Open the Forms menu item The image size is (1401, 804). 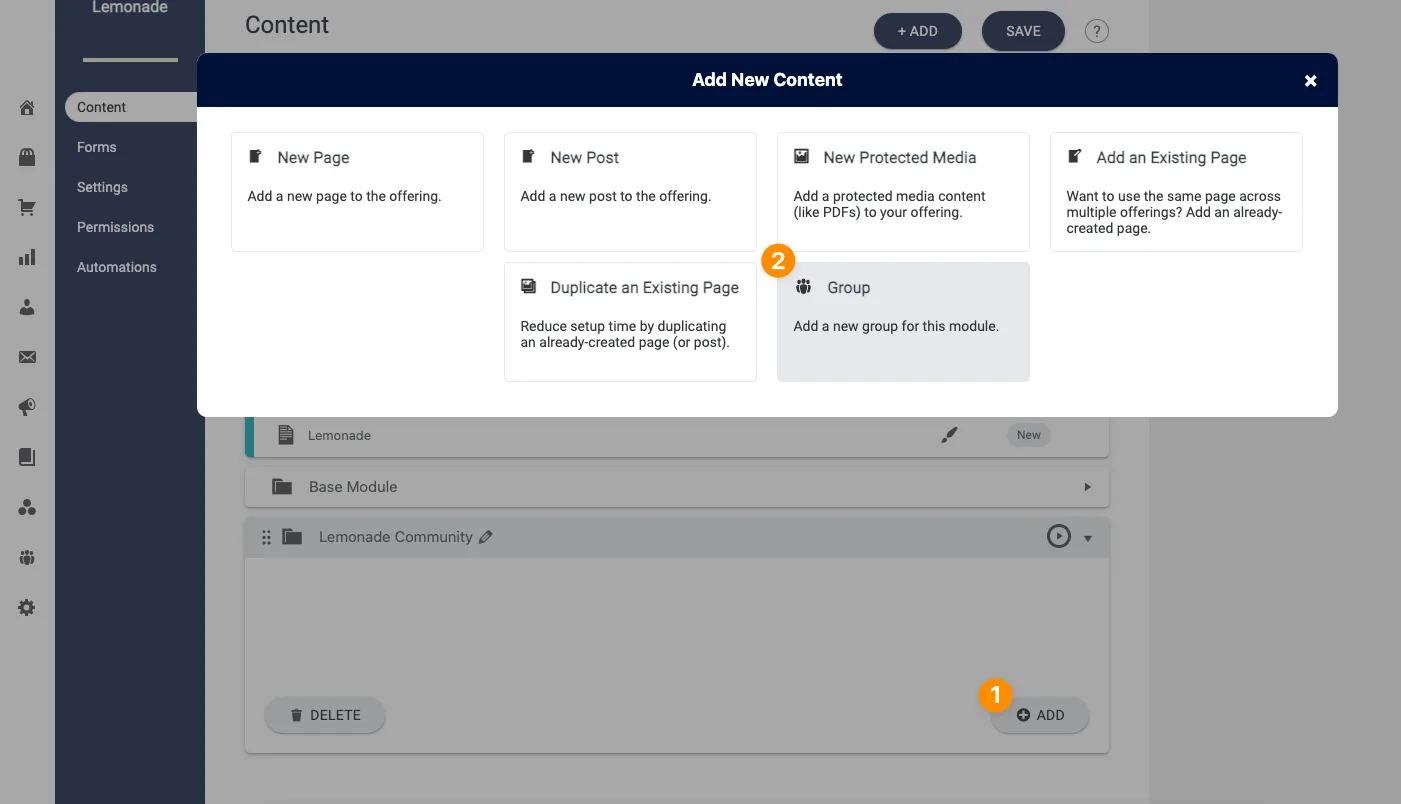(x=97, y=147)
